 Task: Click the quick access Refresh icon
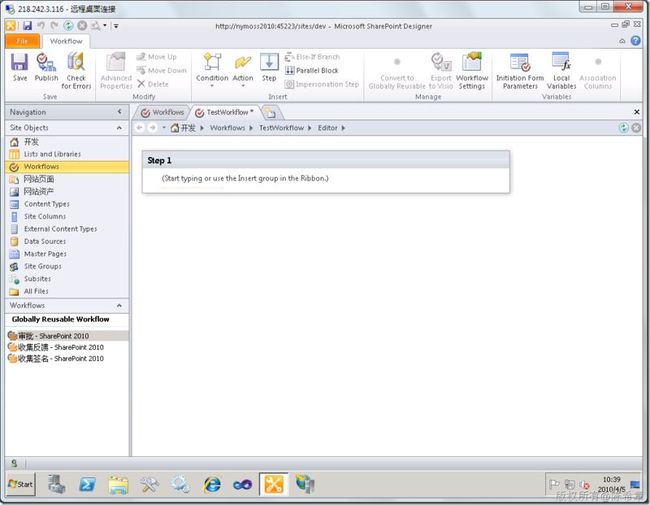click(x=68, y=26)
